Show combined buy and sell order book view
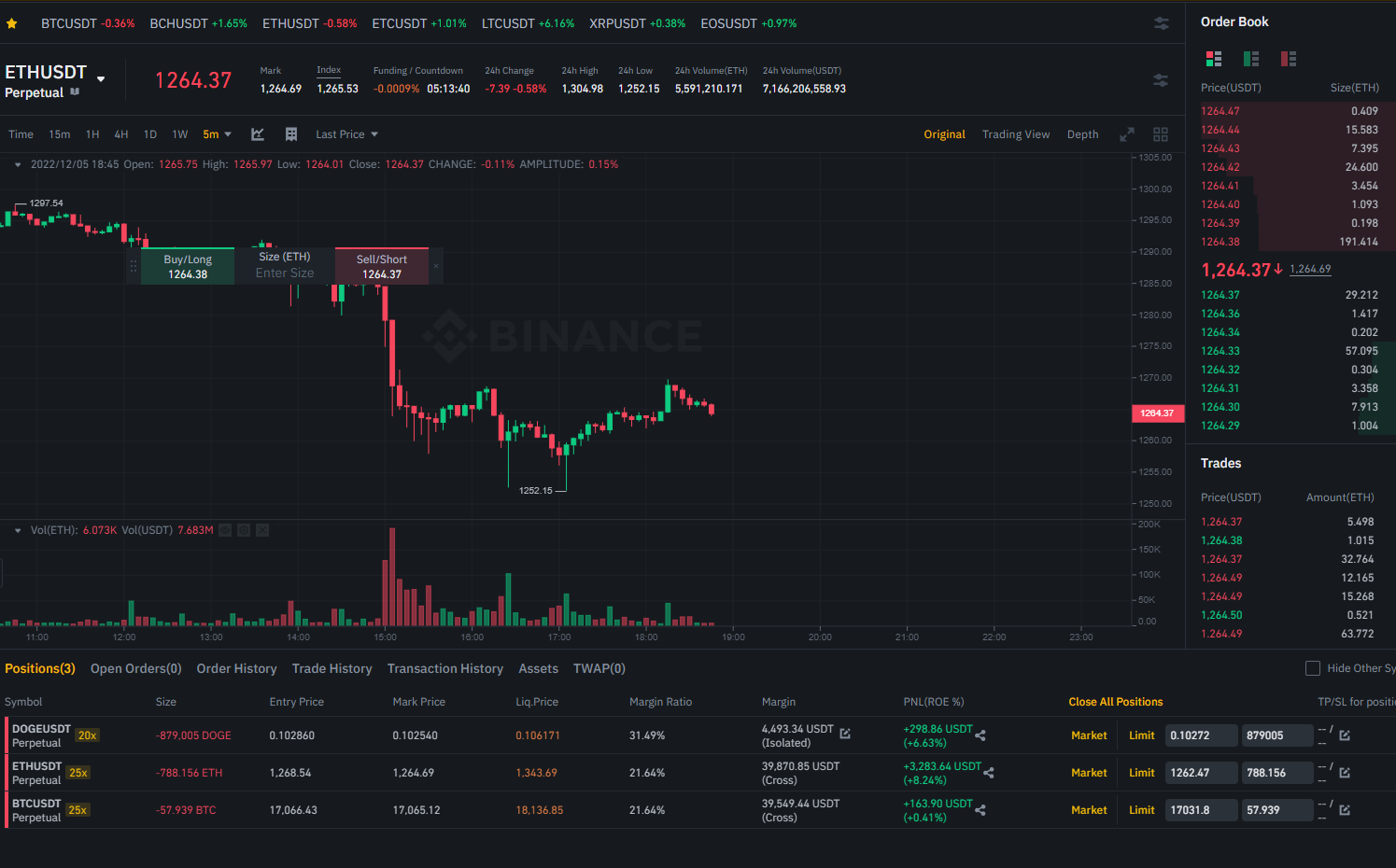Image resolution: width=1396 pixels, height=868 pixels. click(1214, 59)
